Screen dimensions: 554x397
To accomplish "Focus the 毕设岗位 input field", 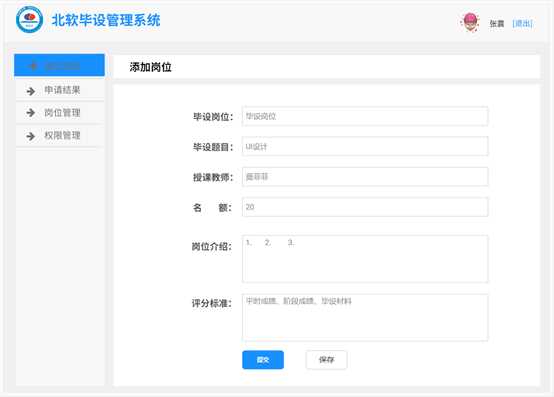I will pyautogui.click(x=365, y=116).
